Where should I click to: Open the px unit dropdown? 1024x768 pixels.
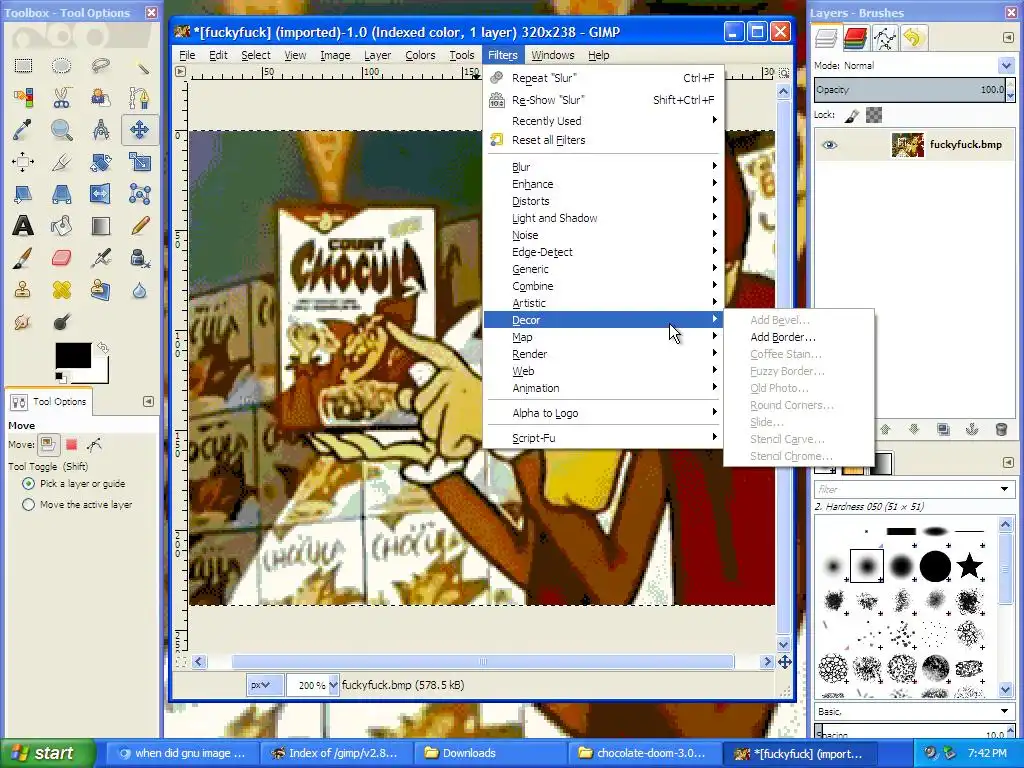tap(264, 685)
